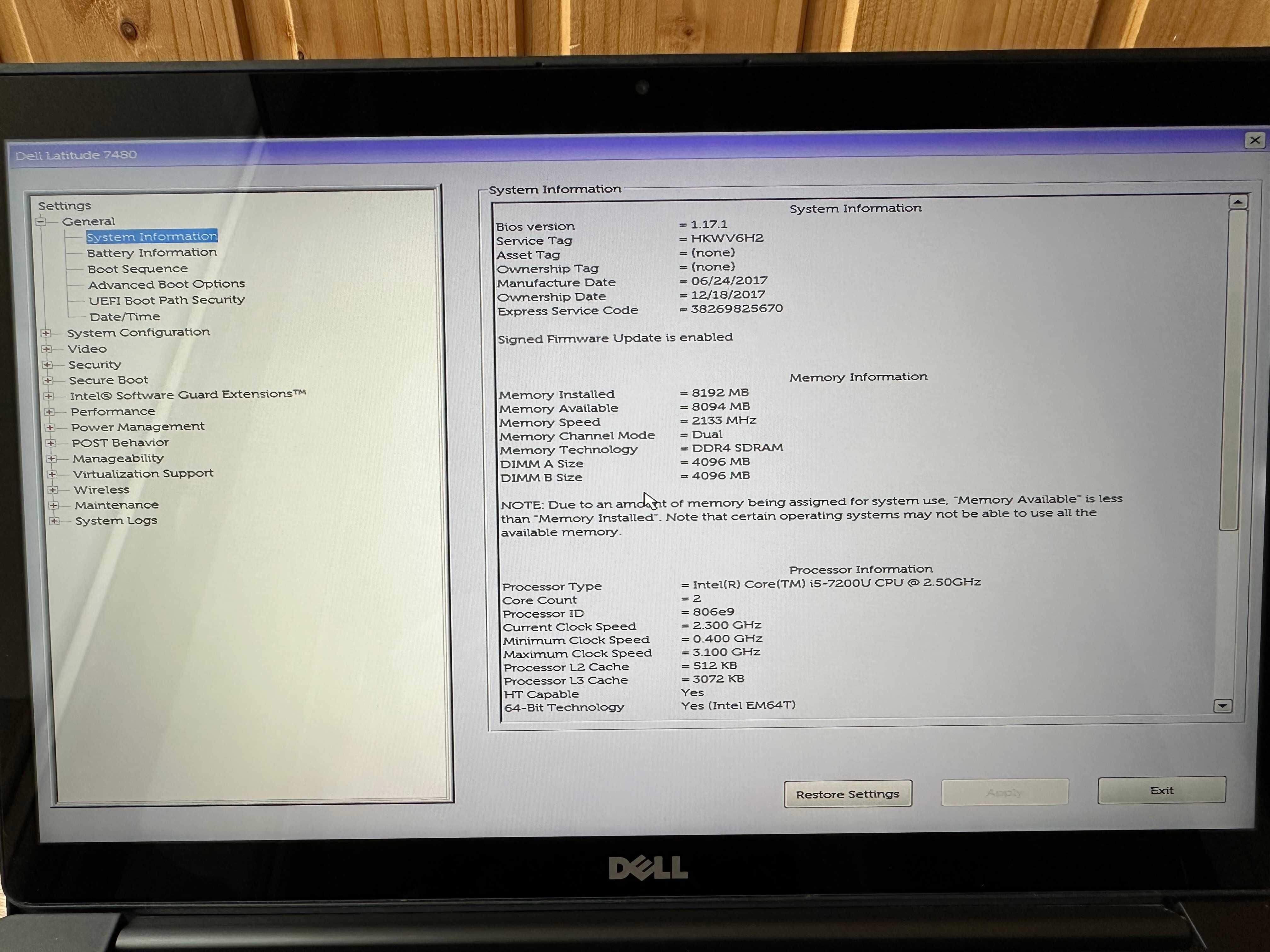The height and width of the screenshot is (952, 1270).
Task: Click the greyed-out Apply button
Action: [1005, 792]
